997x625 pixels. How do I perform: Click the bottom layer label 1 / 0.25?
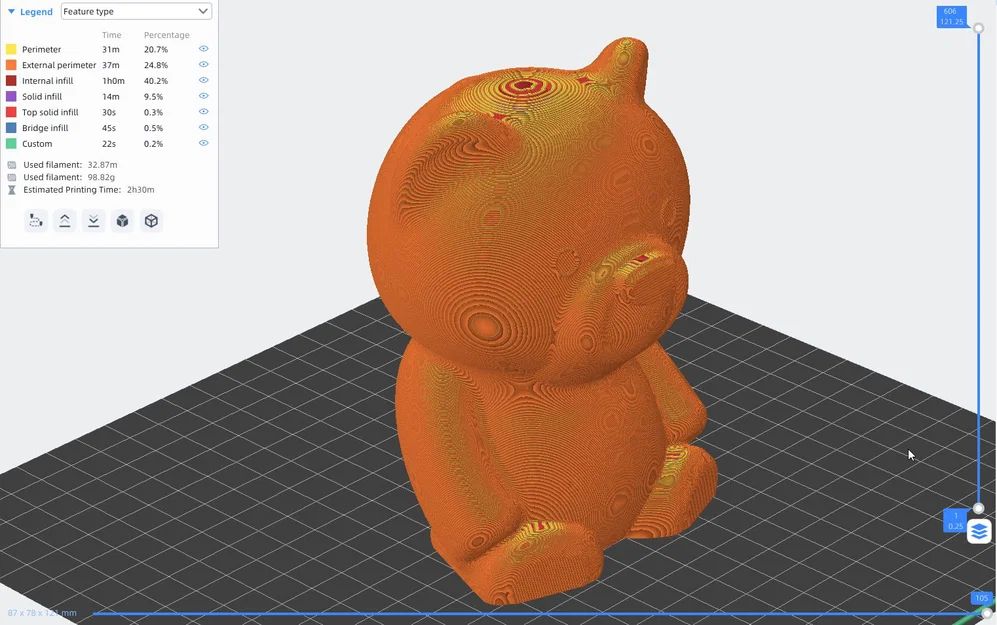tap(955, 521)
